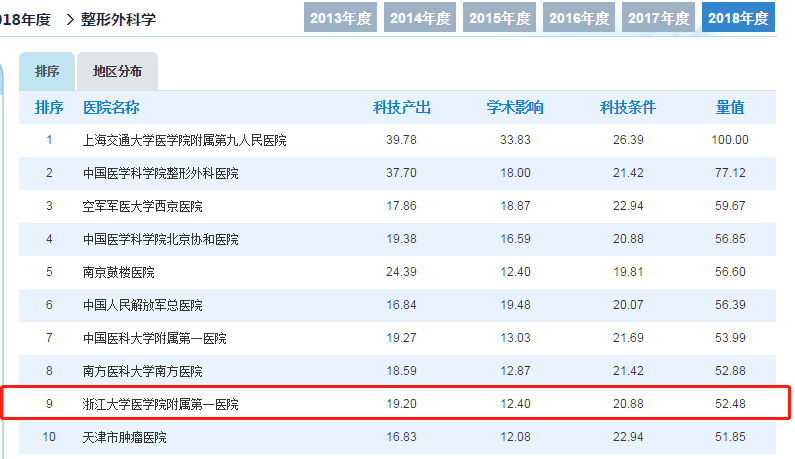Image resolution: width=795 pixels, height=459 pixels.
Task: Click rank number 10 cell
Action: pos(49,437)
